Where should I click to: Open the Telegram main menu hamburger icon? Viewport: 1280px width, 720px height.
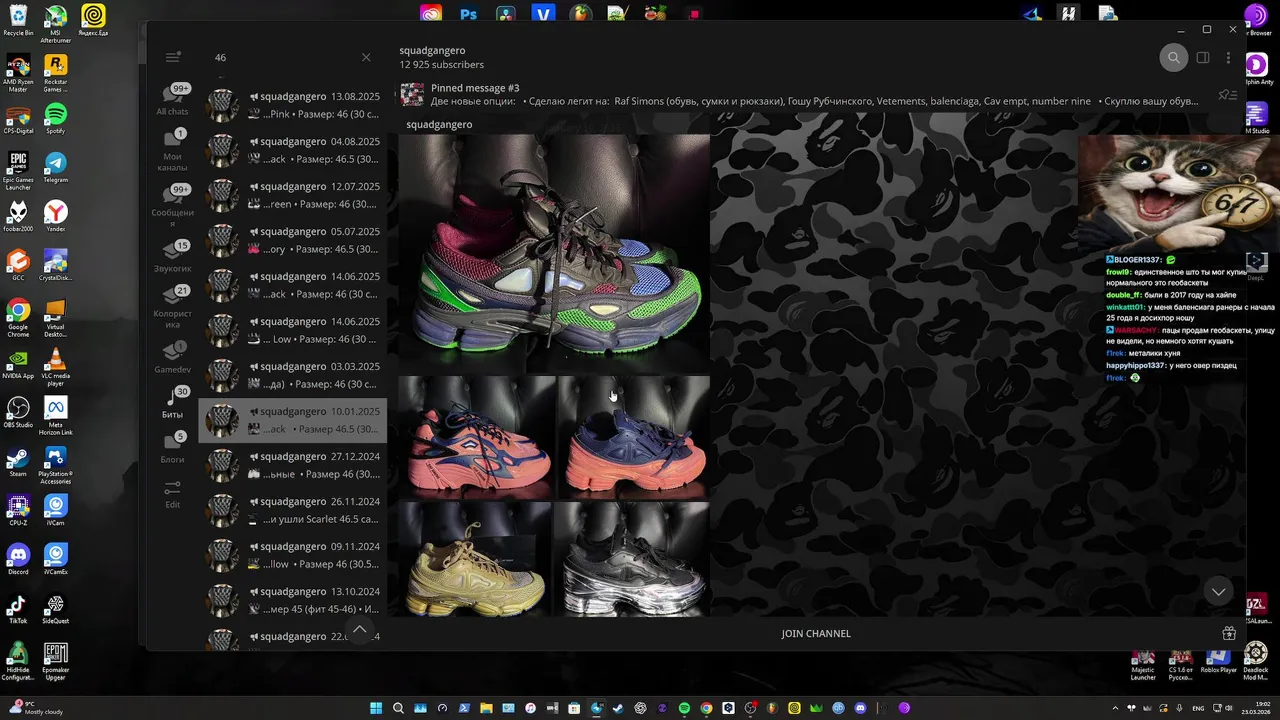(x=173, y=57)
